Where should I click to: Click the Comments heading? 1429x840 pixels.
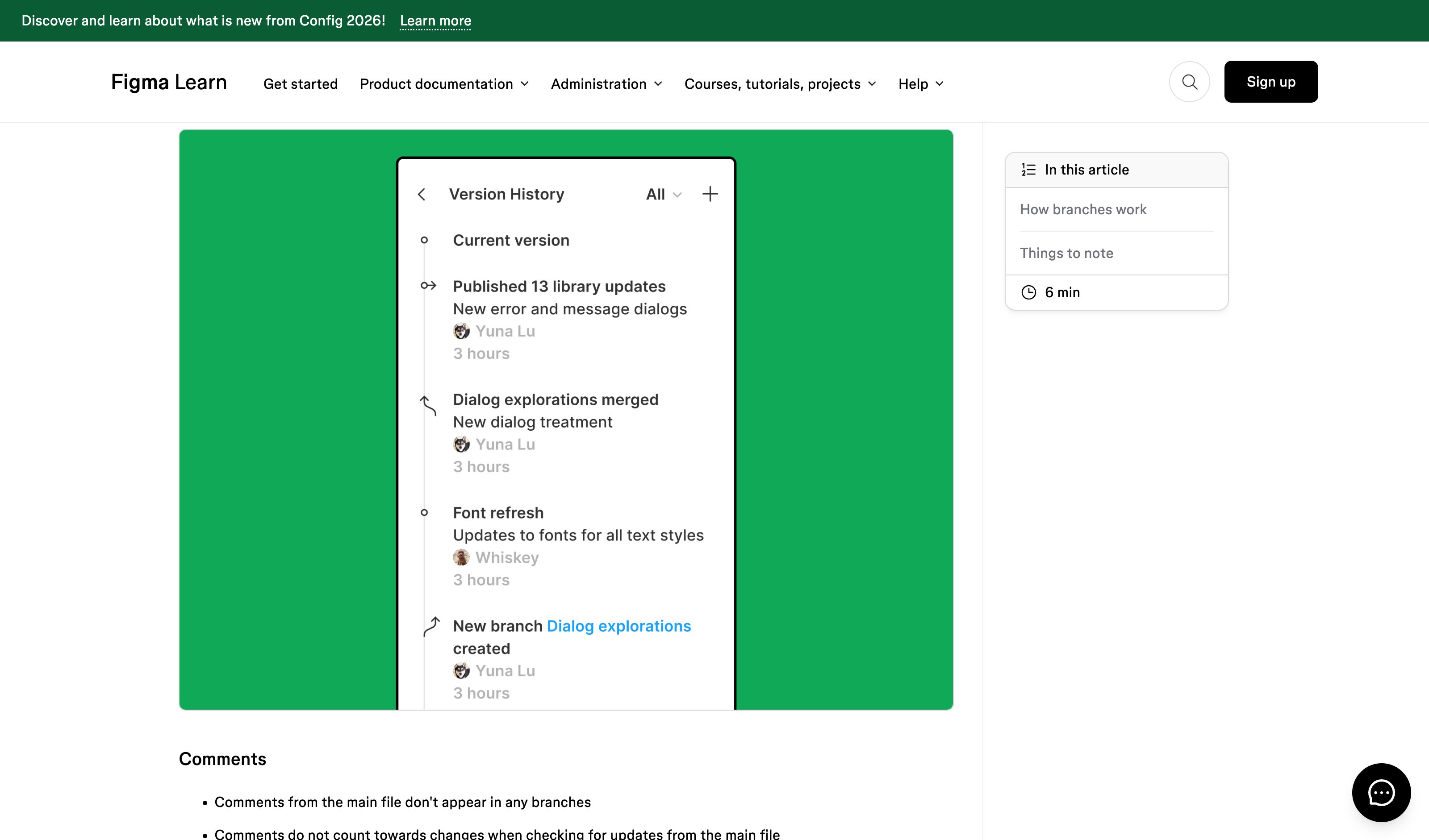[x=222, y=758]
